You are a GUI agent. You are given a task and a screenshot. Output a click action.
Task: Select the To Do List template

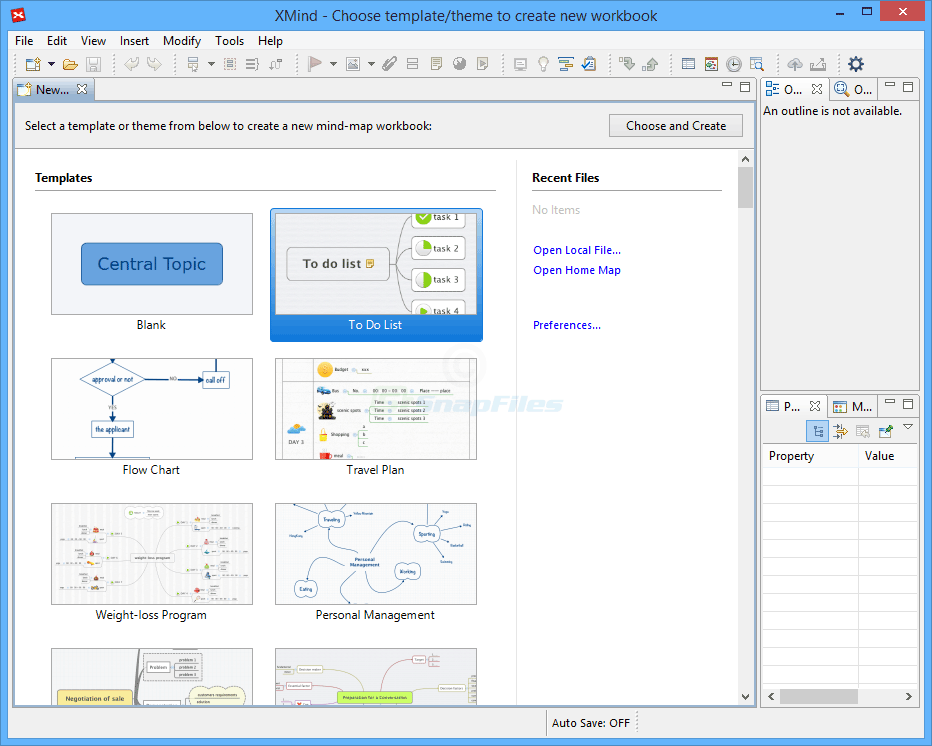click(x=376, y=275)
